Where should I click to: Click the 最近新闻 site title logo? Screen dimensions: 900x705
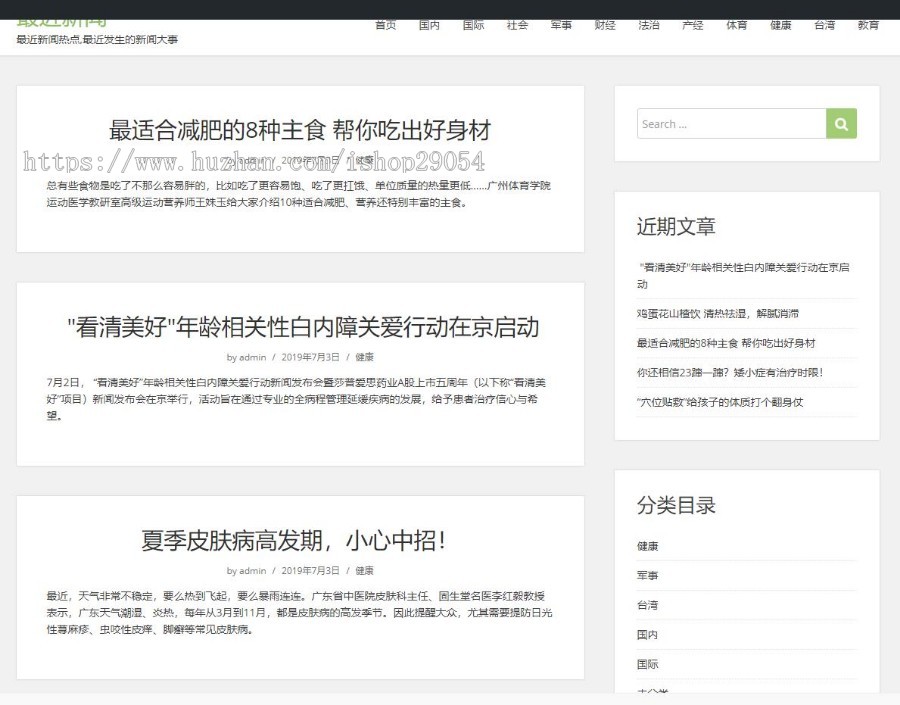coord(62,20)
